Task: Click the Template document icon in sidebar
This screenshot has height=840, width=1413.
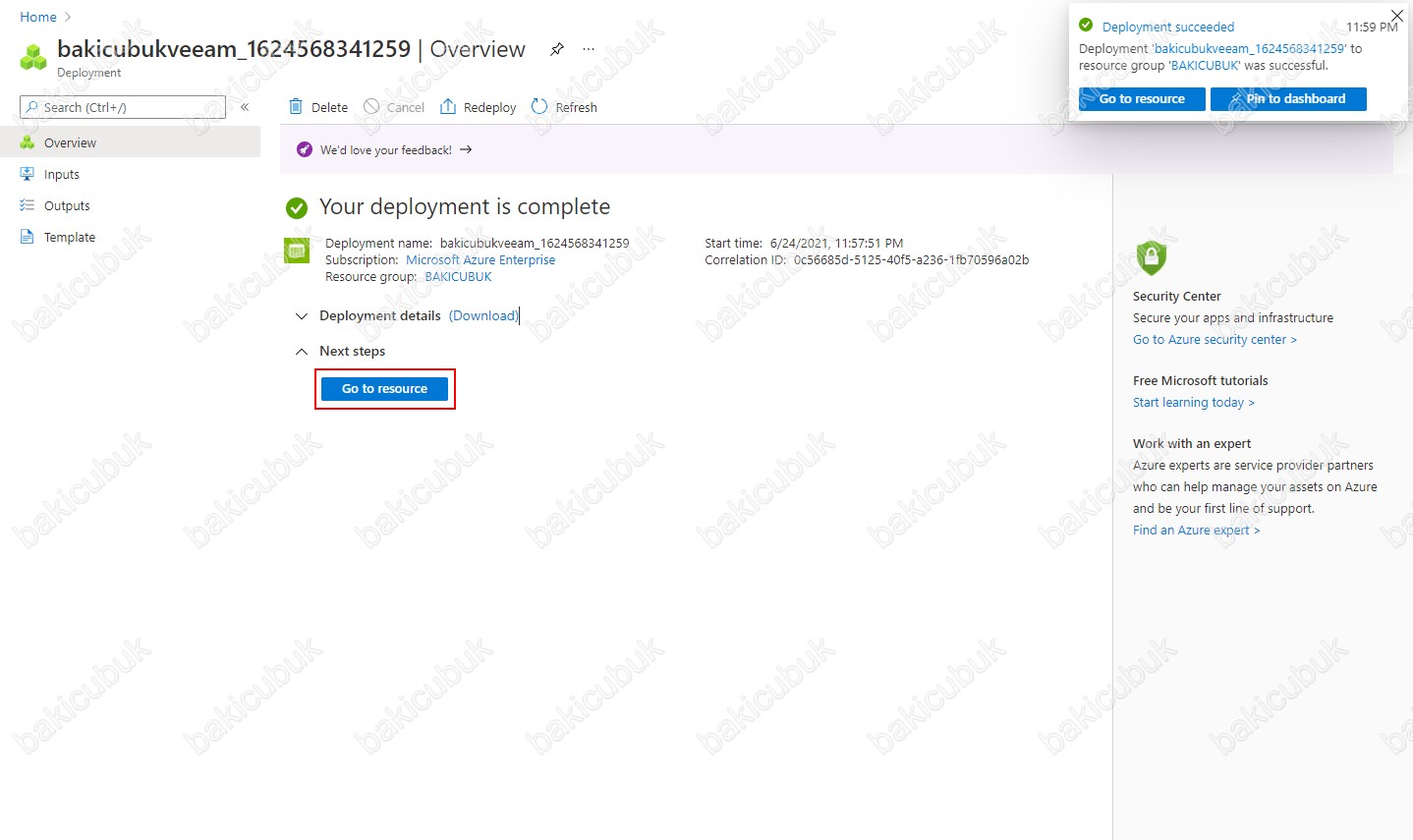Action: [28, 237]
